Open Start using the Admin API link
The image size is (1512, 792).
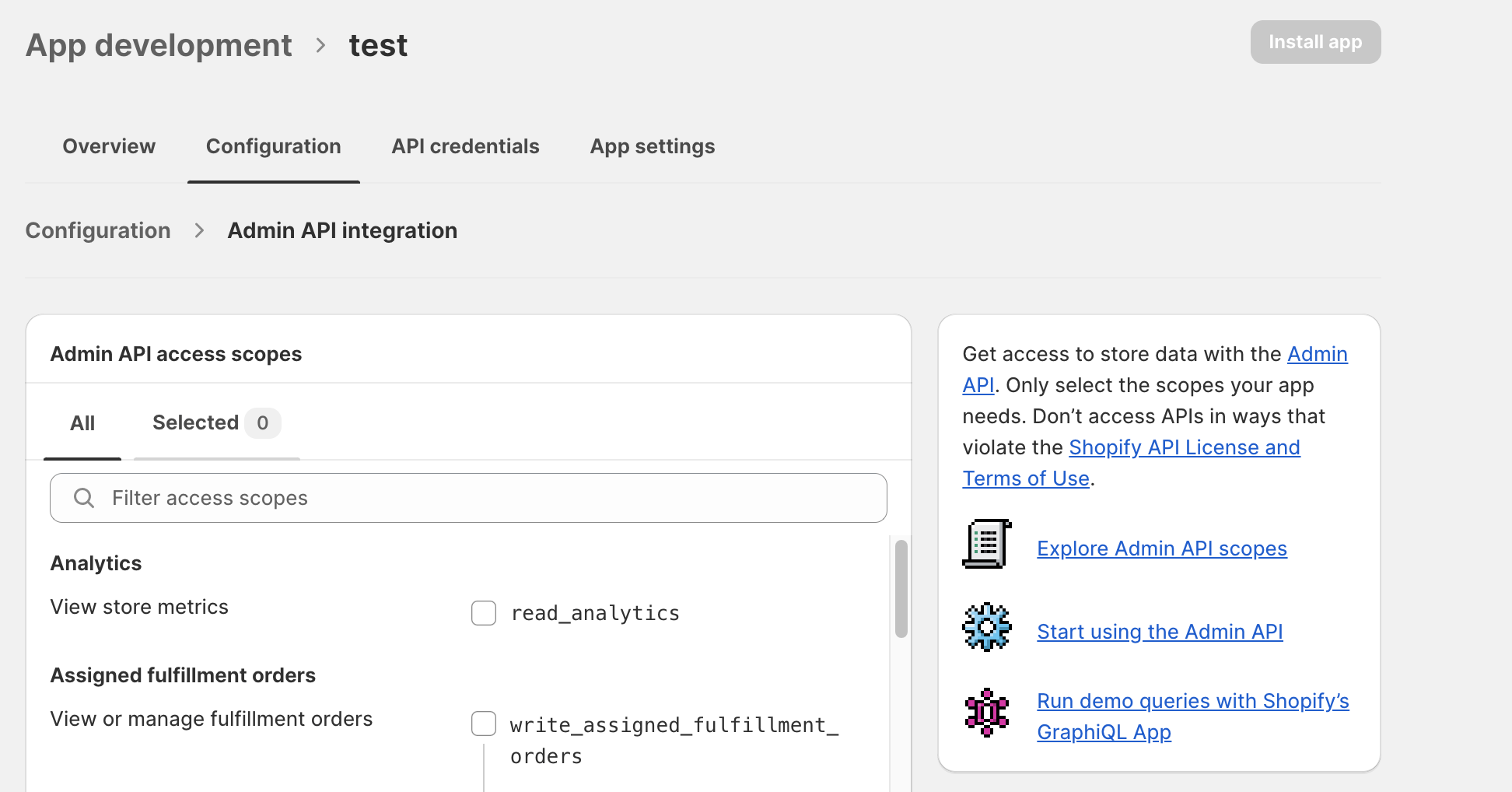coord(1160,632)
